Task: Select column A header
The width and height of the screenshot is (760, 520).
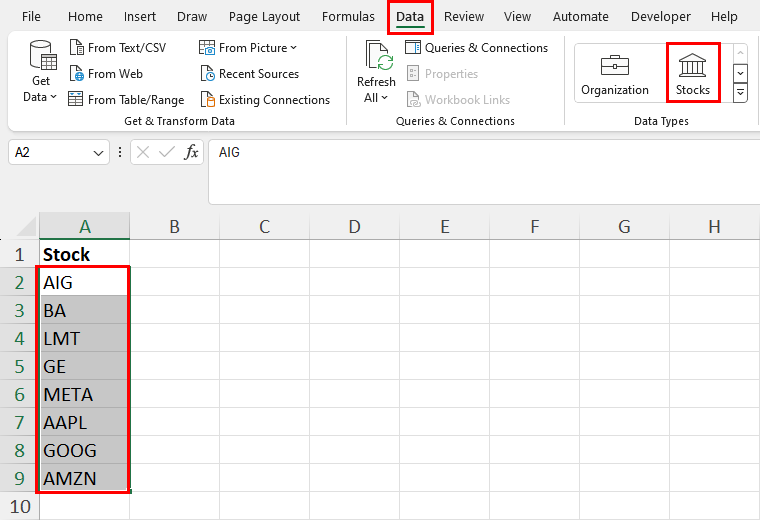Action: tap(85, 226)
